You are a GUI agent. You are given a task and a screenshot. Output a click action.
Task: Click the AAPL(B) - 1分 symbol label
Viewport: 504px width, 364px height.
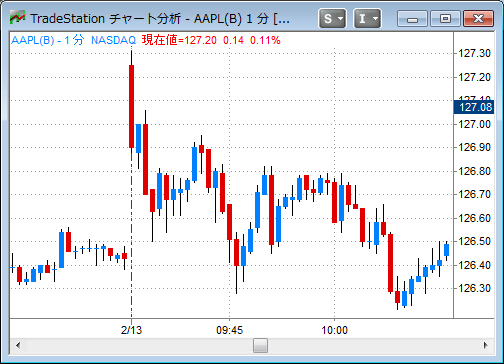tap(48, 40)
